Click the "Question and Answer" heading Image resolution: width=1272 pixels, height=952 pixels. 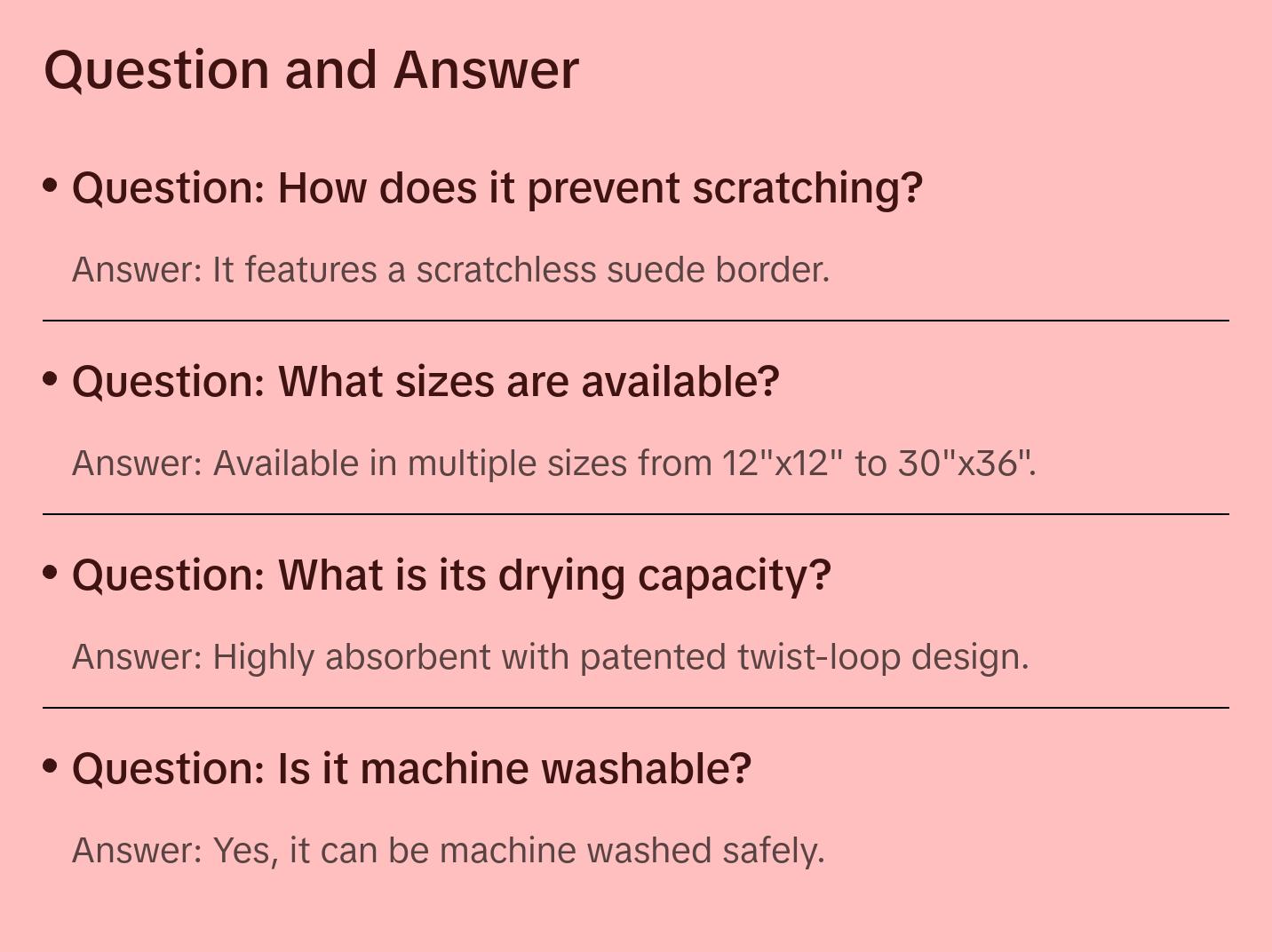(311, 69)
